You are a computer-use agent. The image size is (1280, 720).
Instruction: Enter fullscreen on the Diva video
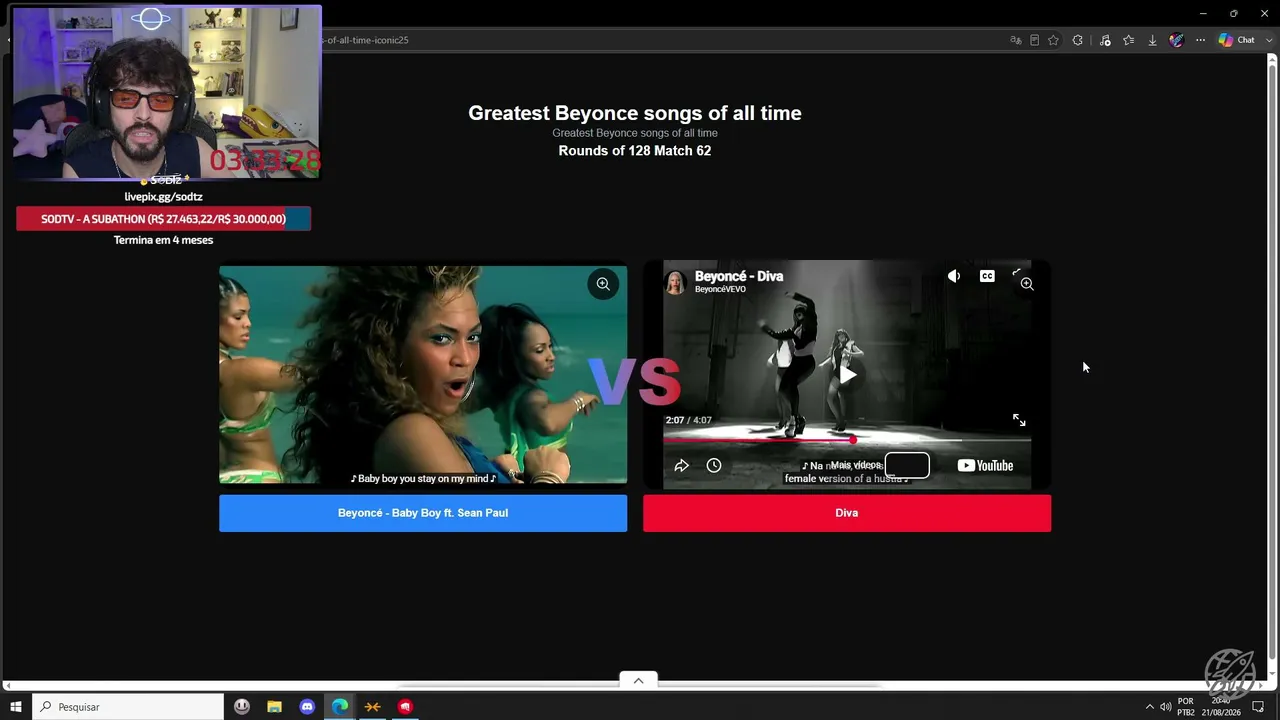(1019, 420)
